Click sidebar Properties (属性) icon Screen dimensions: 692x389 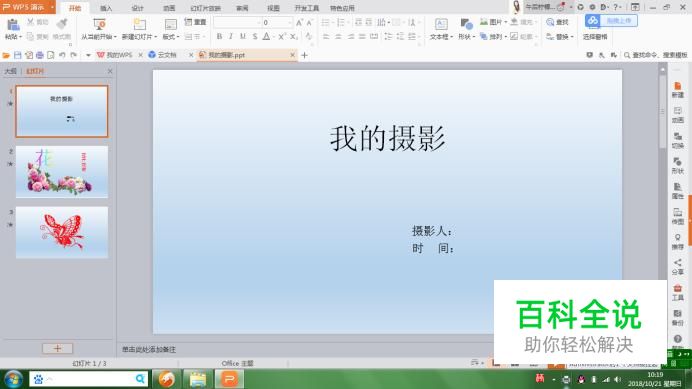(x=677, y=191)
